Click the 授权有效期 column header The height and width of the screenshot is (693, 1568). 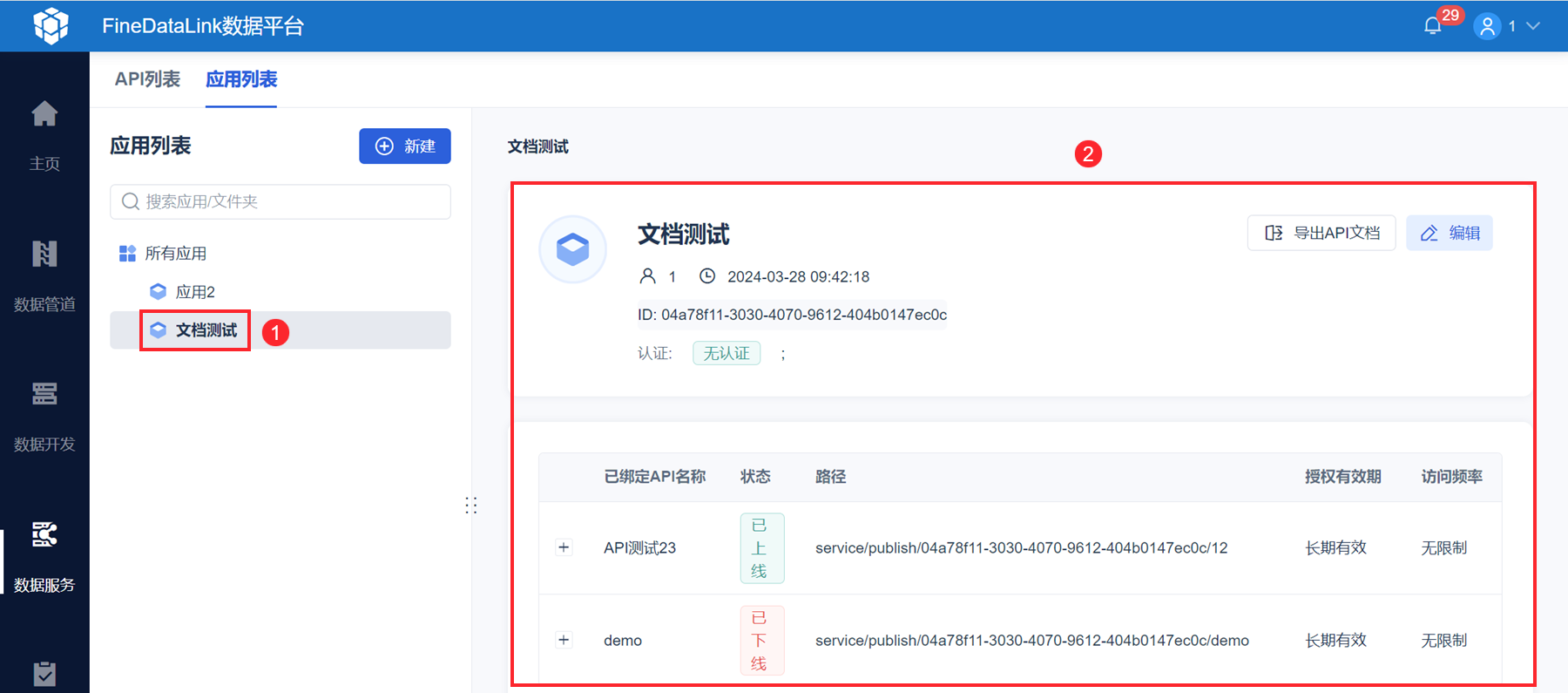point(1343,477)
